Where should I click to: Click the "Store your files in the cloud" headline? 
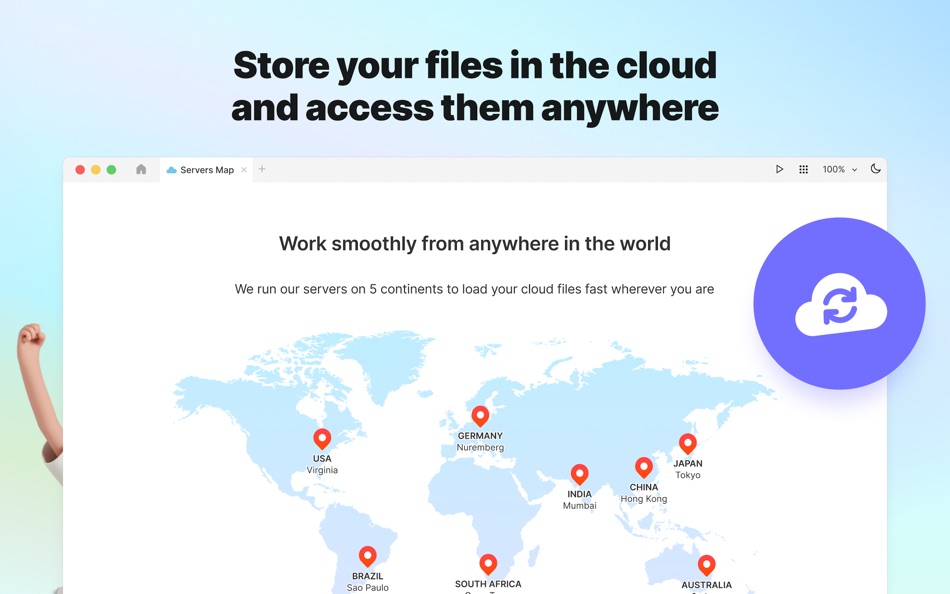click(475, 65)
